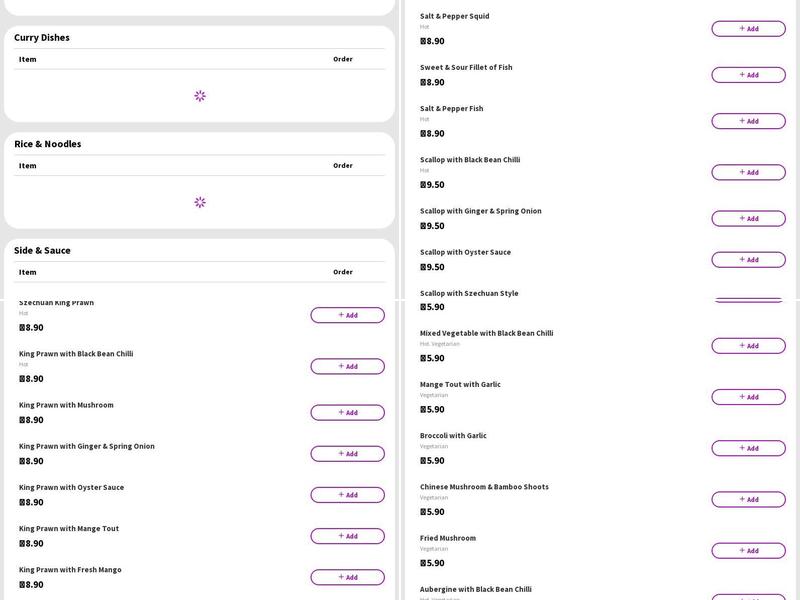Add Chinese Mushroom & Bamboo Shoots
800x600 pixels.
point(748,499)
